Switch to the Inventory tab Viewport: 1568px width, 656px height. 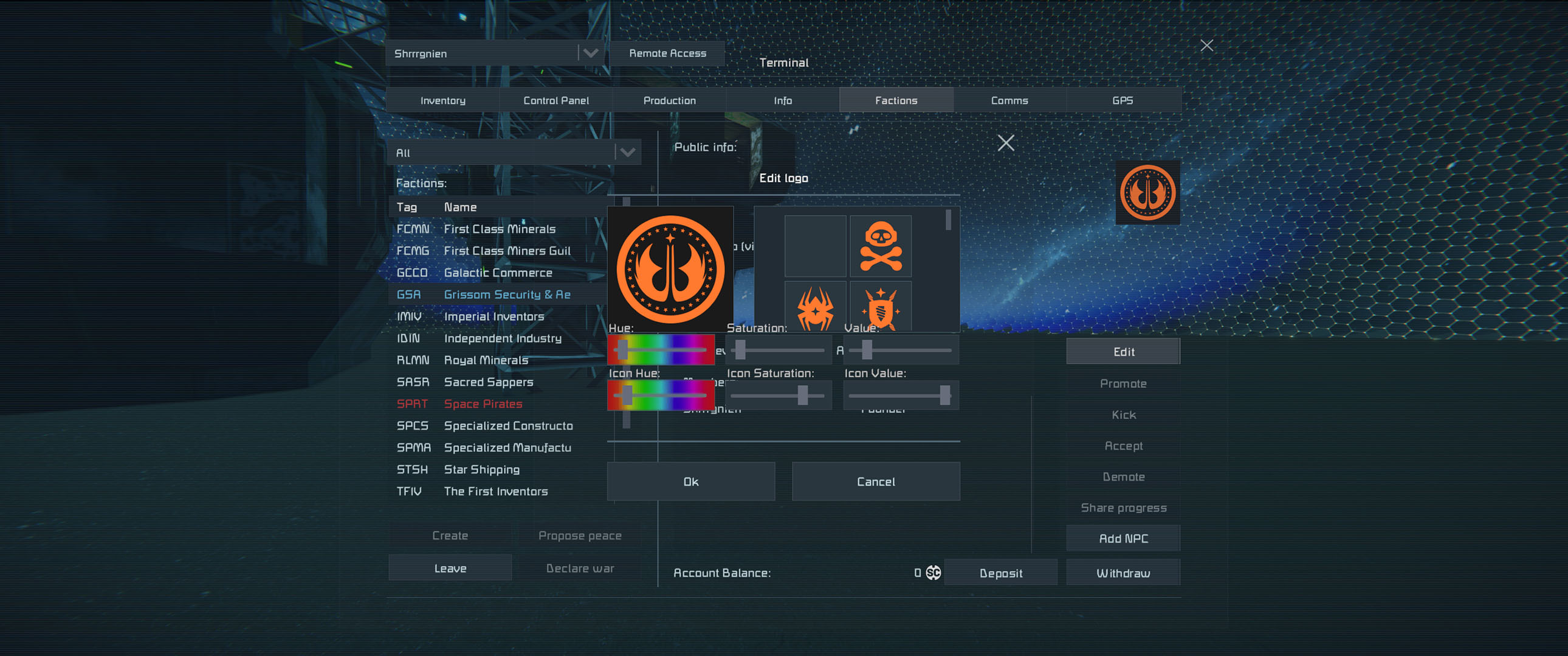(x=442, y=100)
